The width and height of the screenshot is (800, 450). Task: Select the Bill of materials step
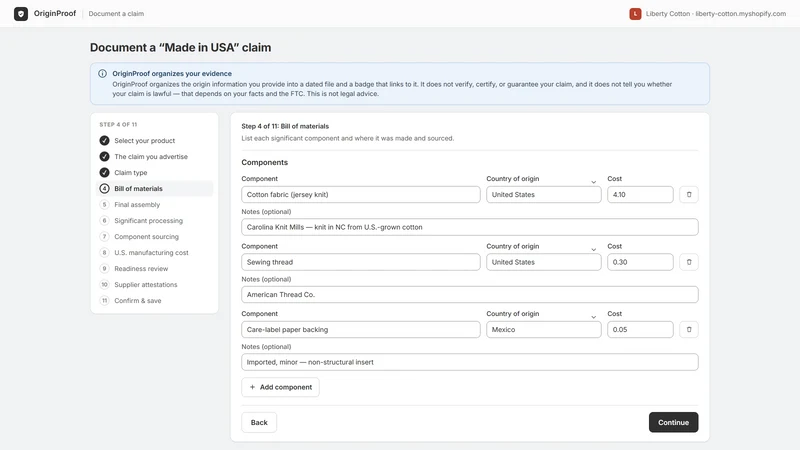154,188
